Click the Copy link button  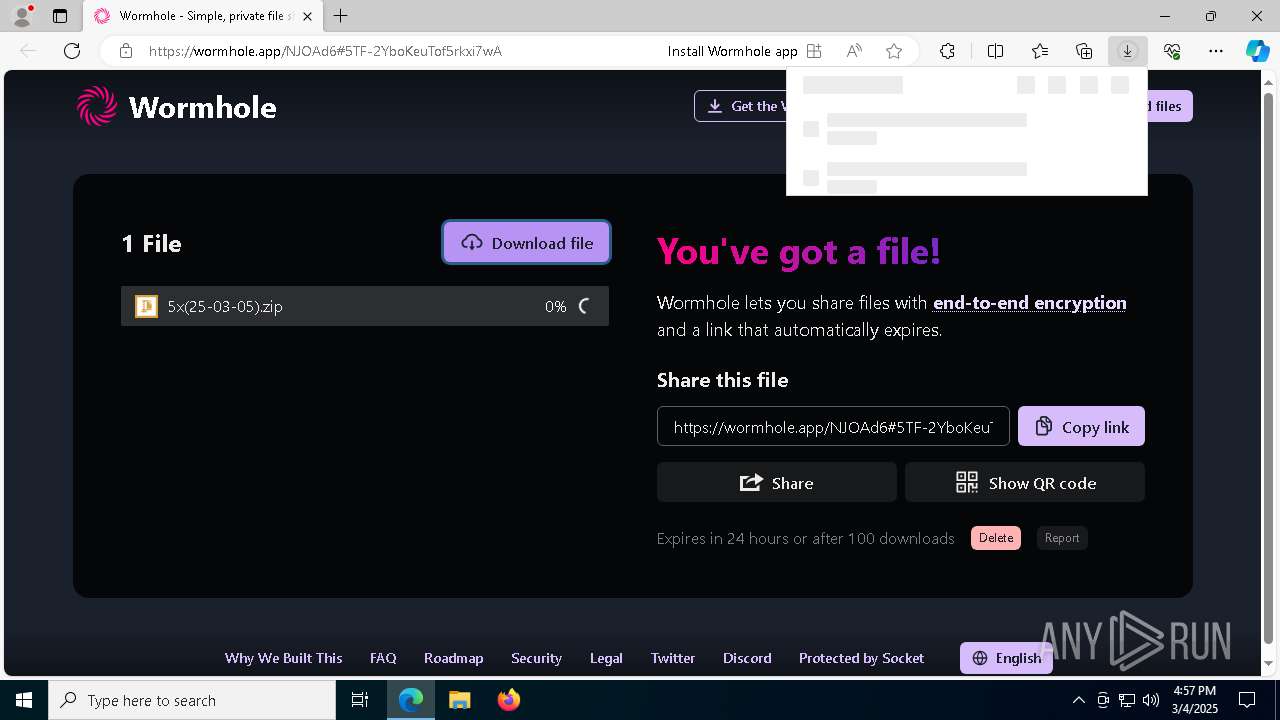tap(1081, 426)
